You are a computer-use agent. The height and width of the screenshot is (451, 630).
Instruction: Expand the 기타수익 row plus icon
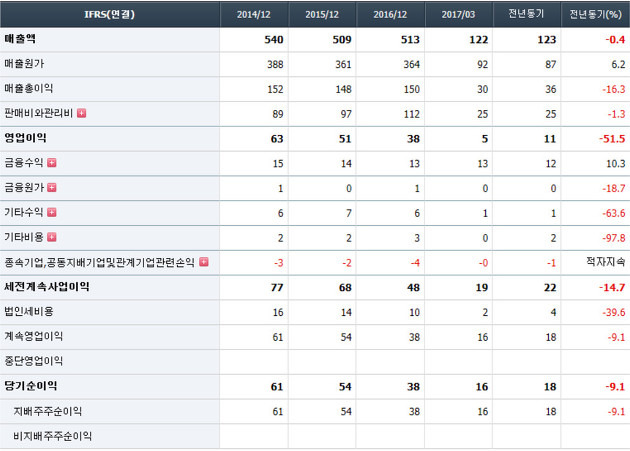[52, 212]
